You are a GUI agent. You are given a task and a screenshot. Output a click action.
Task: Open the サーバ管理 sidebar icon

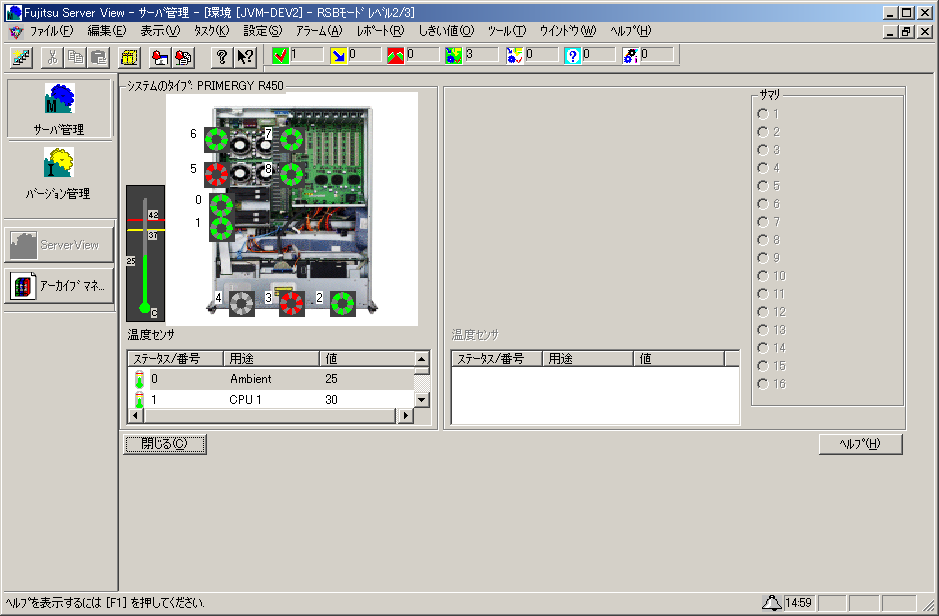(x=59, y=109)
